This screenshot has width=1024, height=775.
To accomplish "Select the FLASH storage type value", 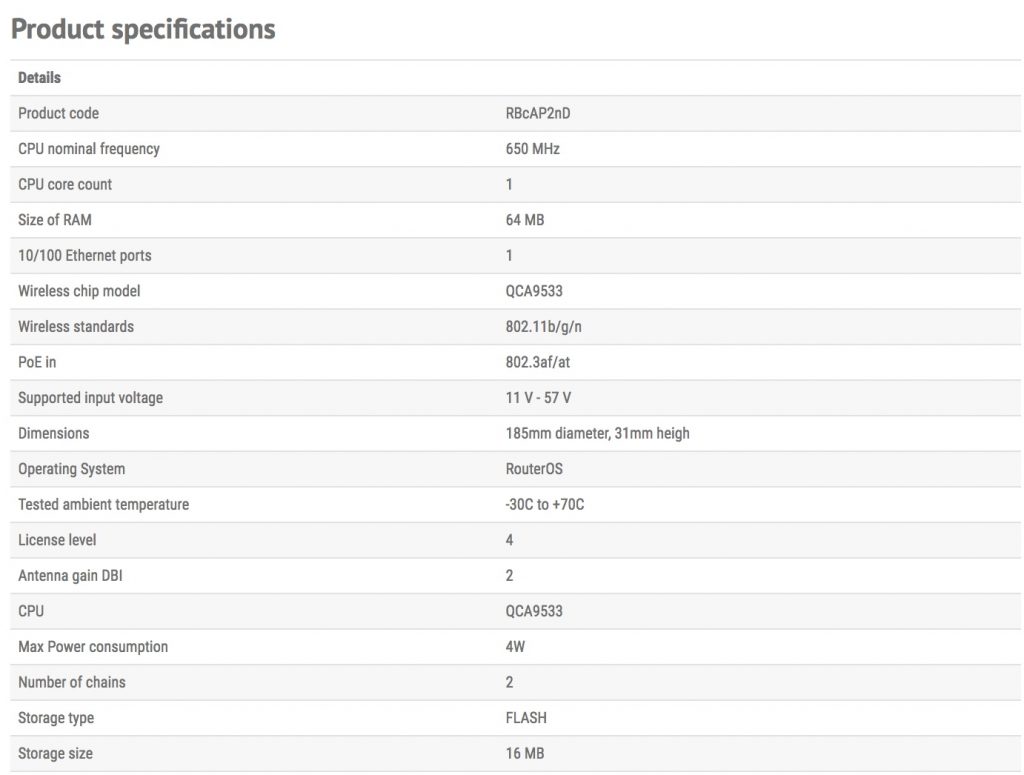I will (526, 718).
